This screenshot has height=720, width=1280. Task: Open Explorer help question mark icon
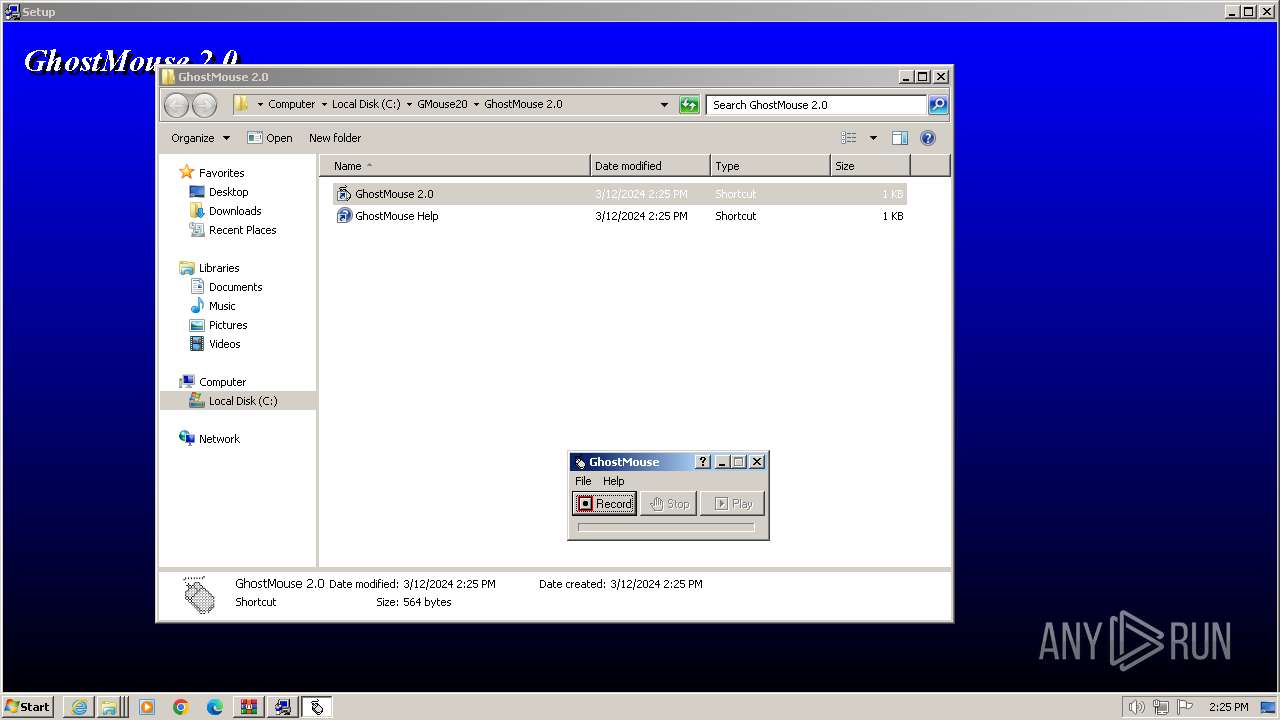click(x=928, y=138)
